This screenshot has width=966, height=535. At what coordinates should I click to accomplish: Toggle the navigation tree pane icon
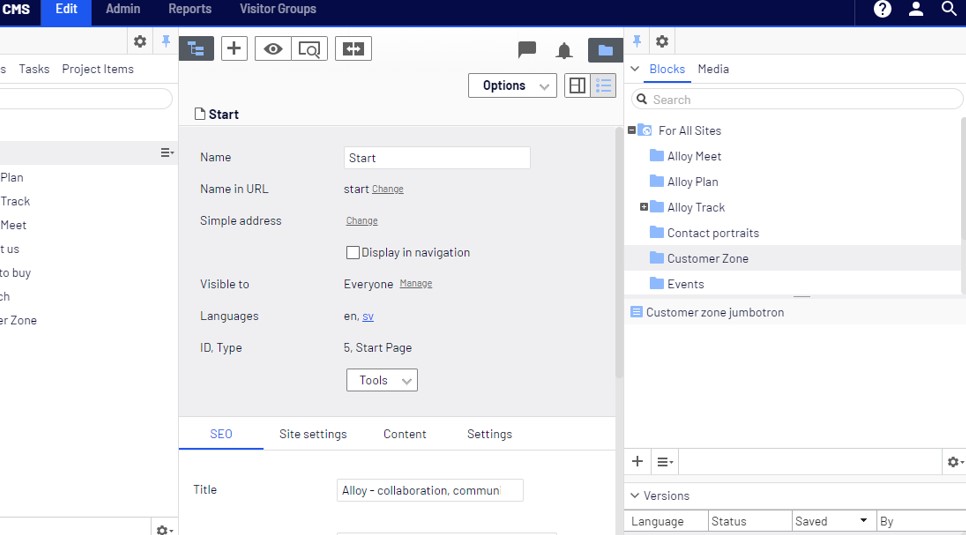point(196,49)
